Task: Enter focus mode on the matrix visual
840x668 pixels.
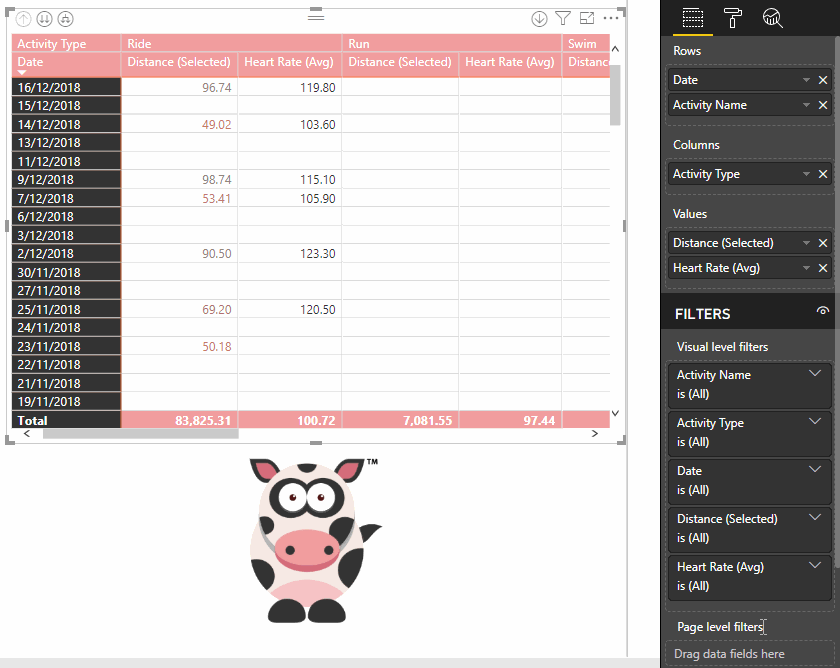Action: point(587,18)
